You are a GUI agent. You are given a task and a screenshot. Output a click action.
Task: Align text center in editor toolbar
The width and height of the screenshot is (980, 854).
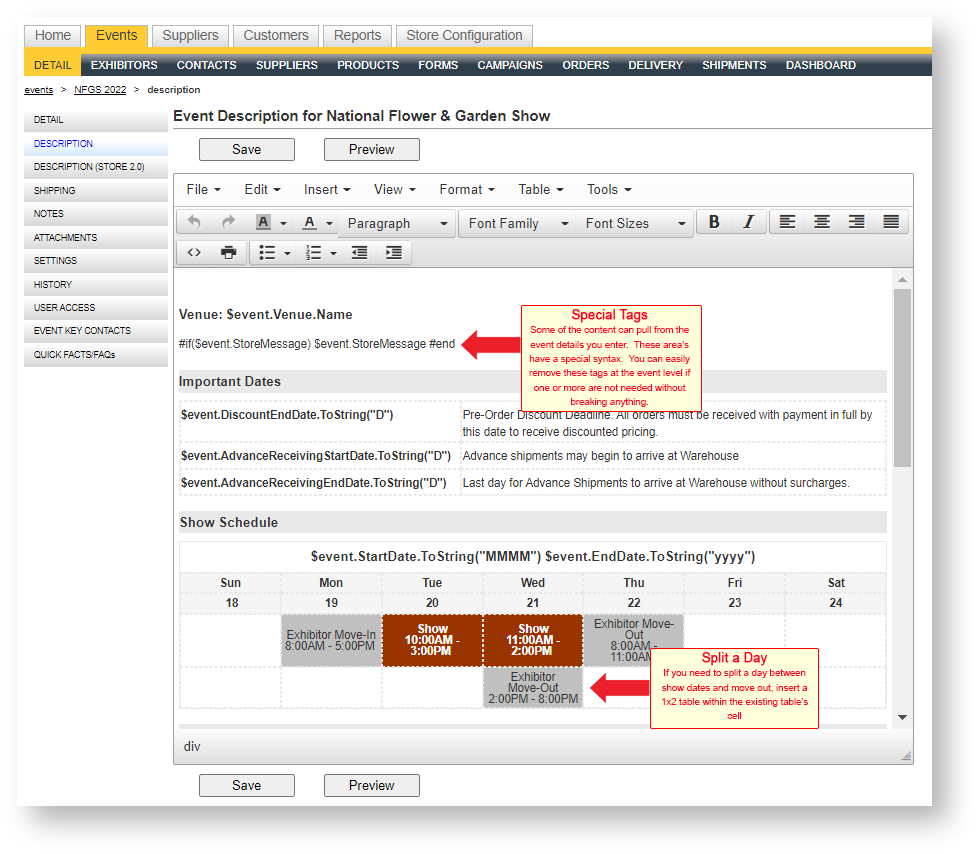click(822, 222)
